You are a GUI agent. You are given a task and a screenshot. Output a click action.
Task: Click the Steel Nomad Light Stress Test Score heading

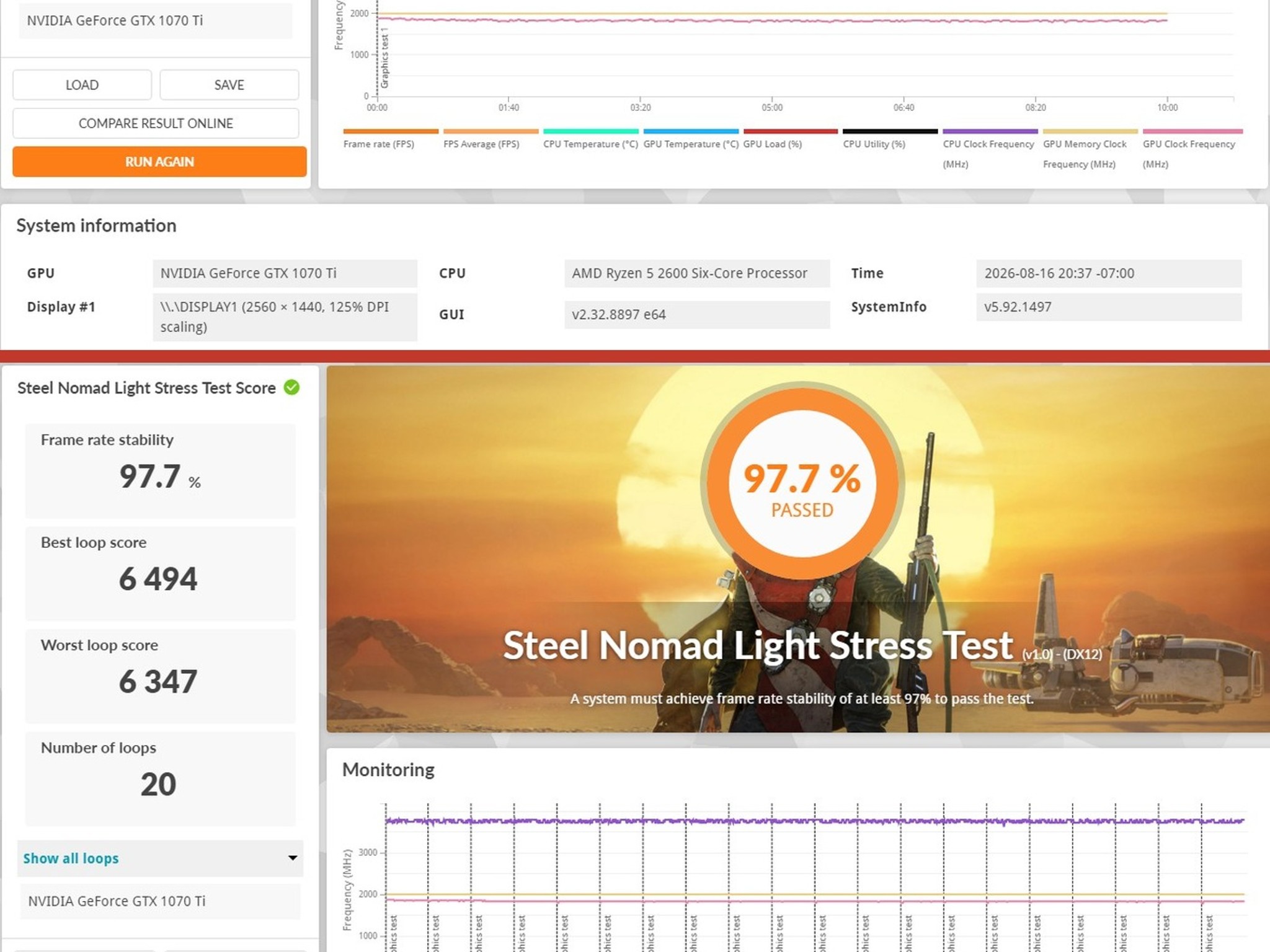point(146,388)
